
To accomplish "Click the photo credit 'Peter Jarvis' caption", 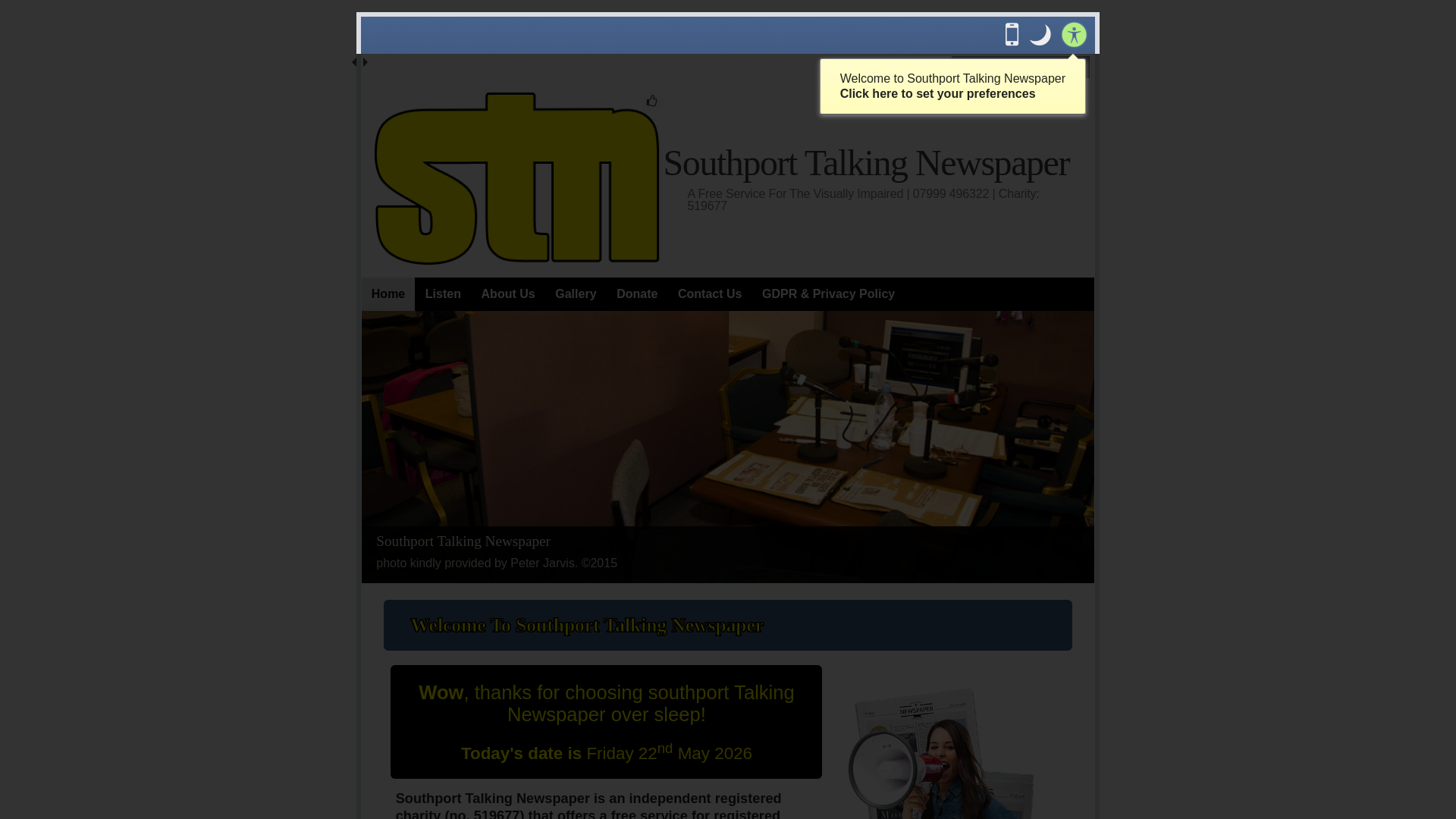I will click(497, 563).
